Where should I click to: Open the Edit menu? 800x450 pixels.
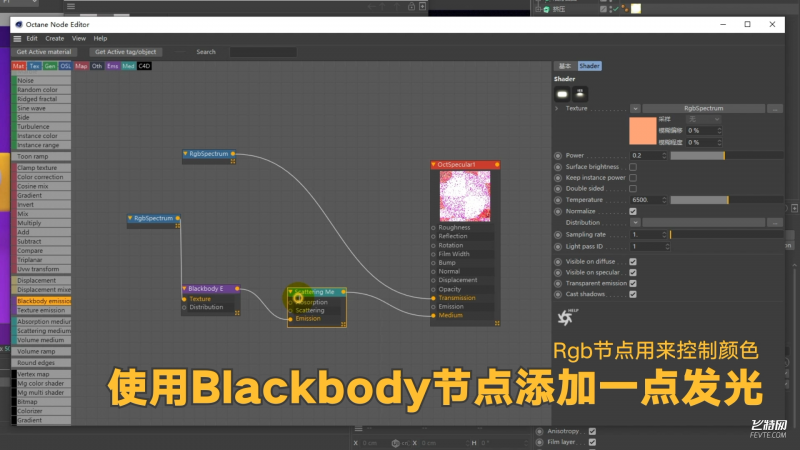pos(32,39)
